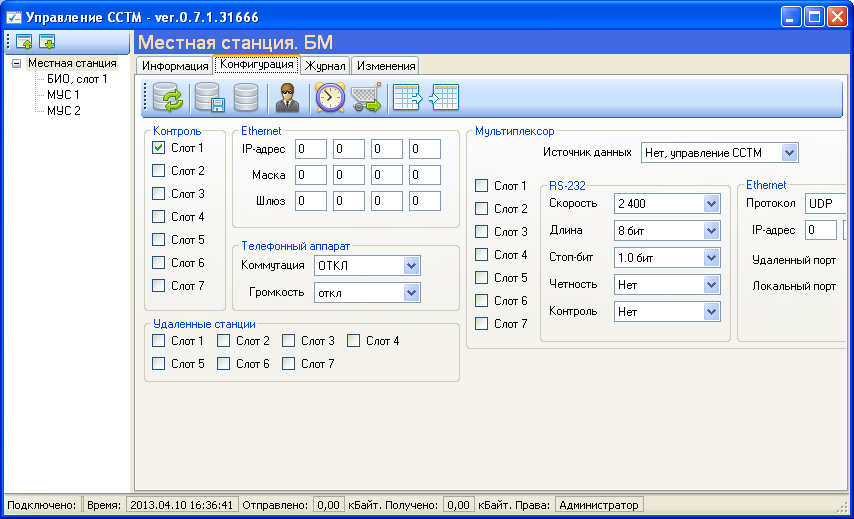Collapse the Местная станция tree node
Viewport: 854px width, 519px height.
(16, 63)
